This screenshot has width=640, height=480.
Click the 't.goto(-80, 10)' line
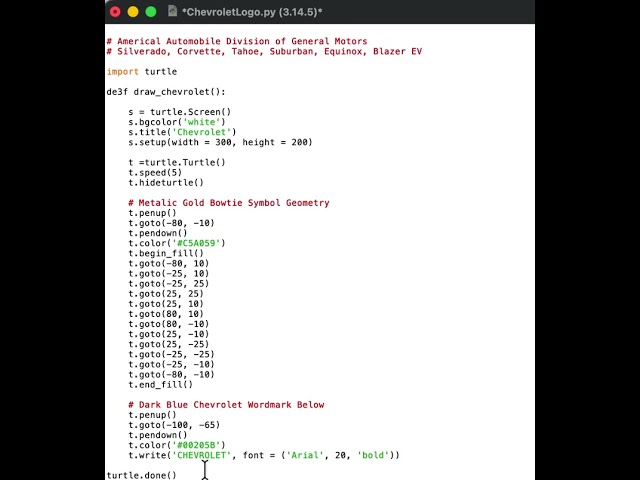[169, 264]
